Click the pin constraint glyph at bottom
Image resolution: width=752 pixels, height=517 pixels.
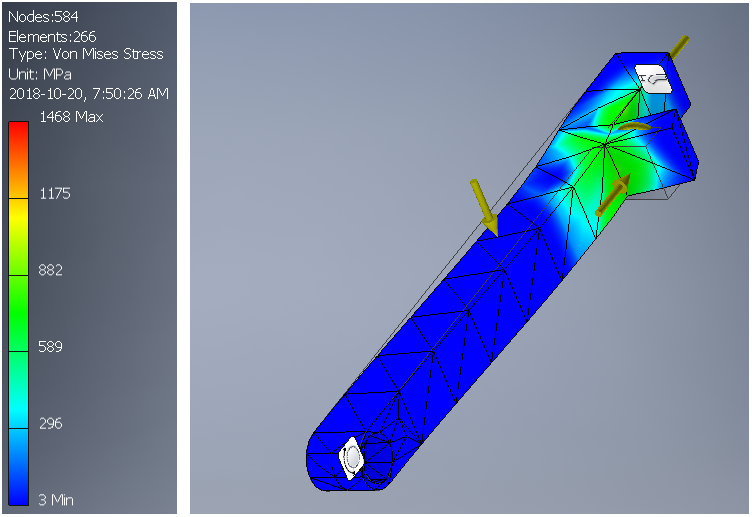[x=351, y=458]
